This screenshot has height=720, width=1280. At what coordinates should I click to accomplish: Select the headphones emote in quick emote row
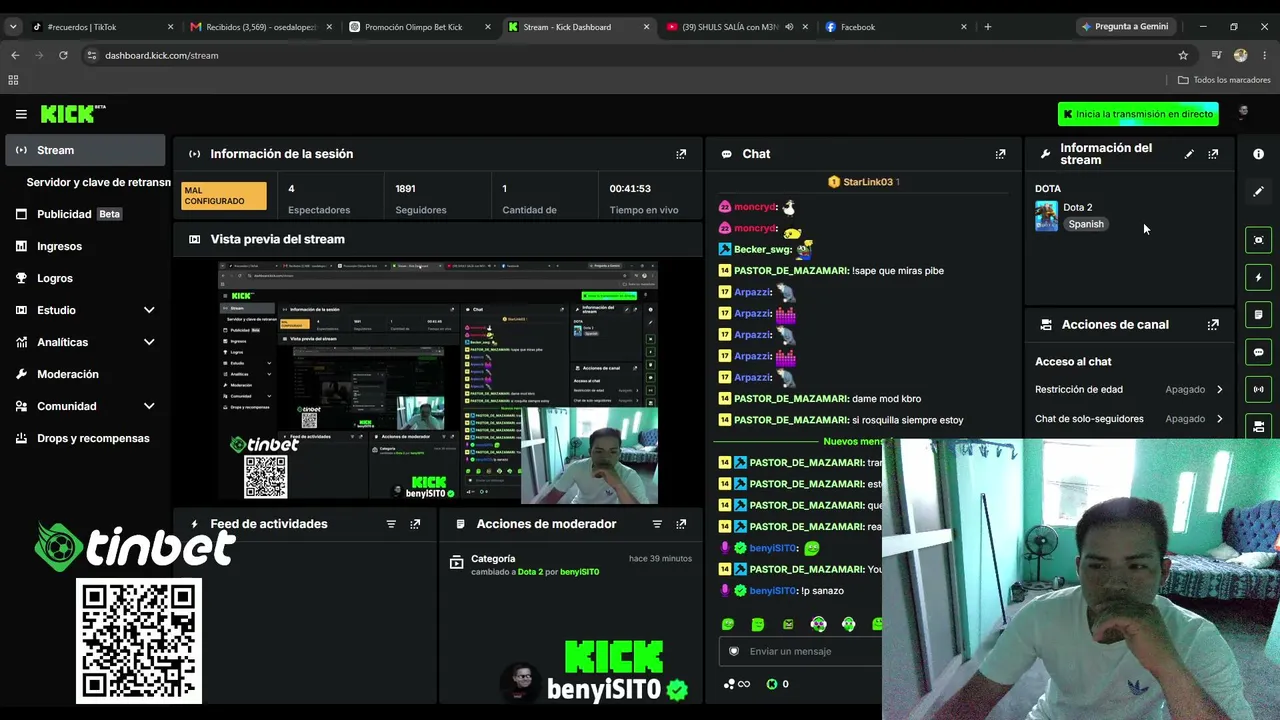coord(818,624)
